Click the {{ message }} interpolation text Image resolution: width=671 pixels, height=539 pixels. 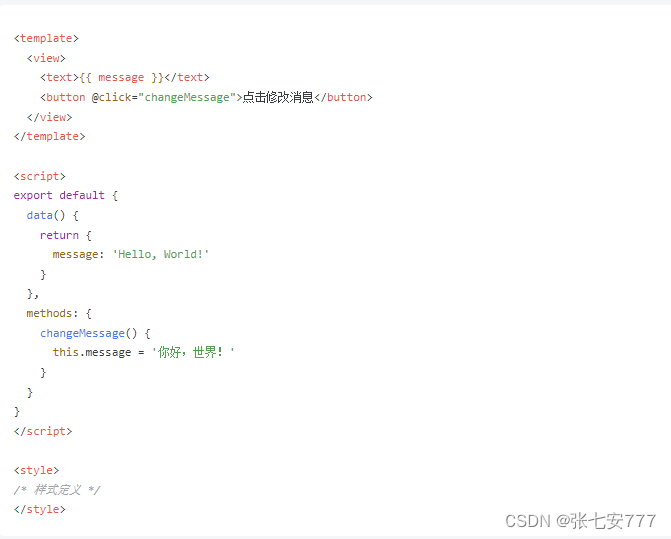122,77
